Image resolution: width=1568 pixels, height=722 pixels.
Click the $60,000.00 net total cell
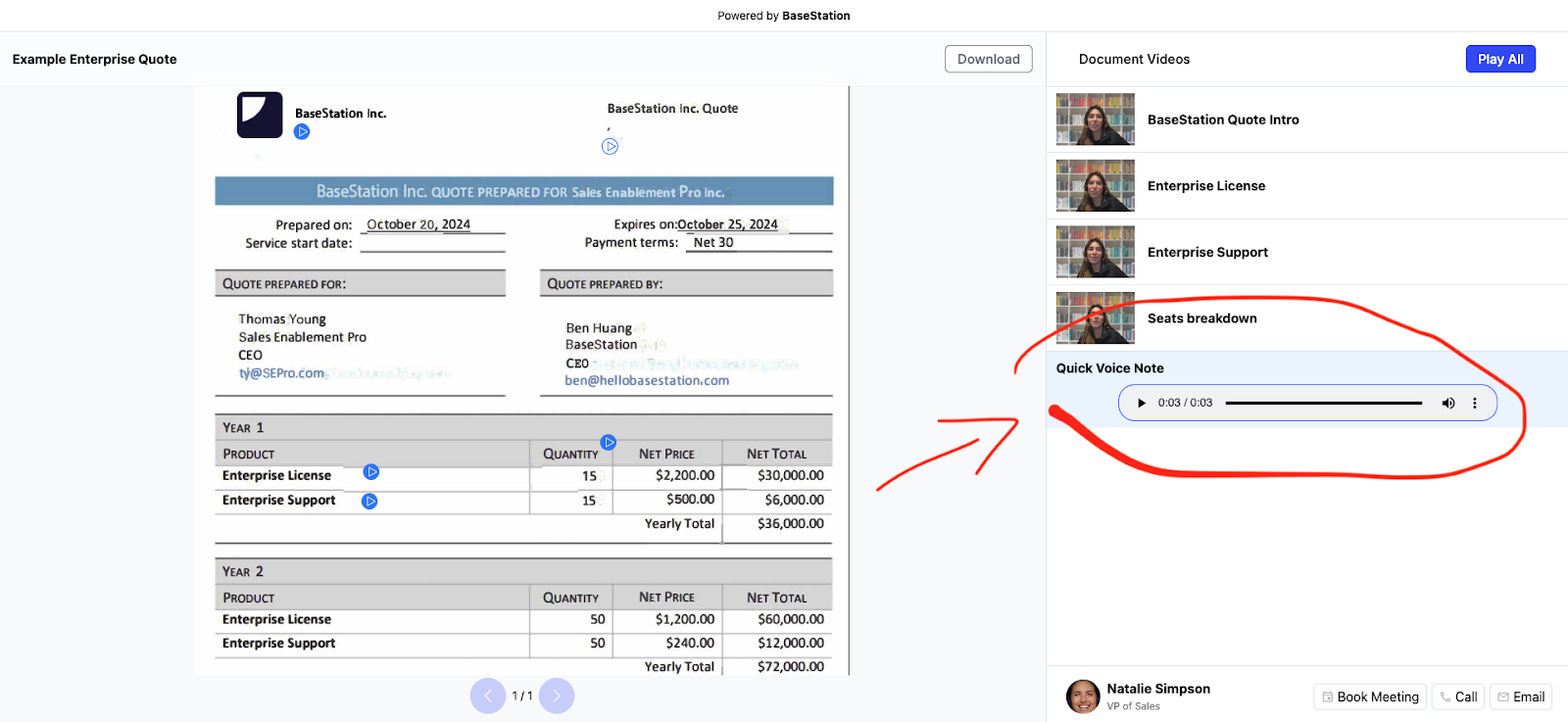pos(791,619)
